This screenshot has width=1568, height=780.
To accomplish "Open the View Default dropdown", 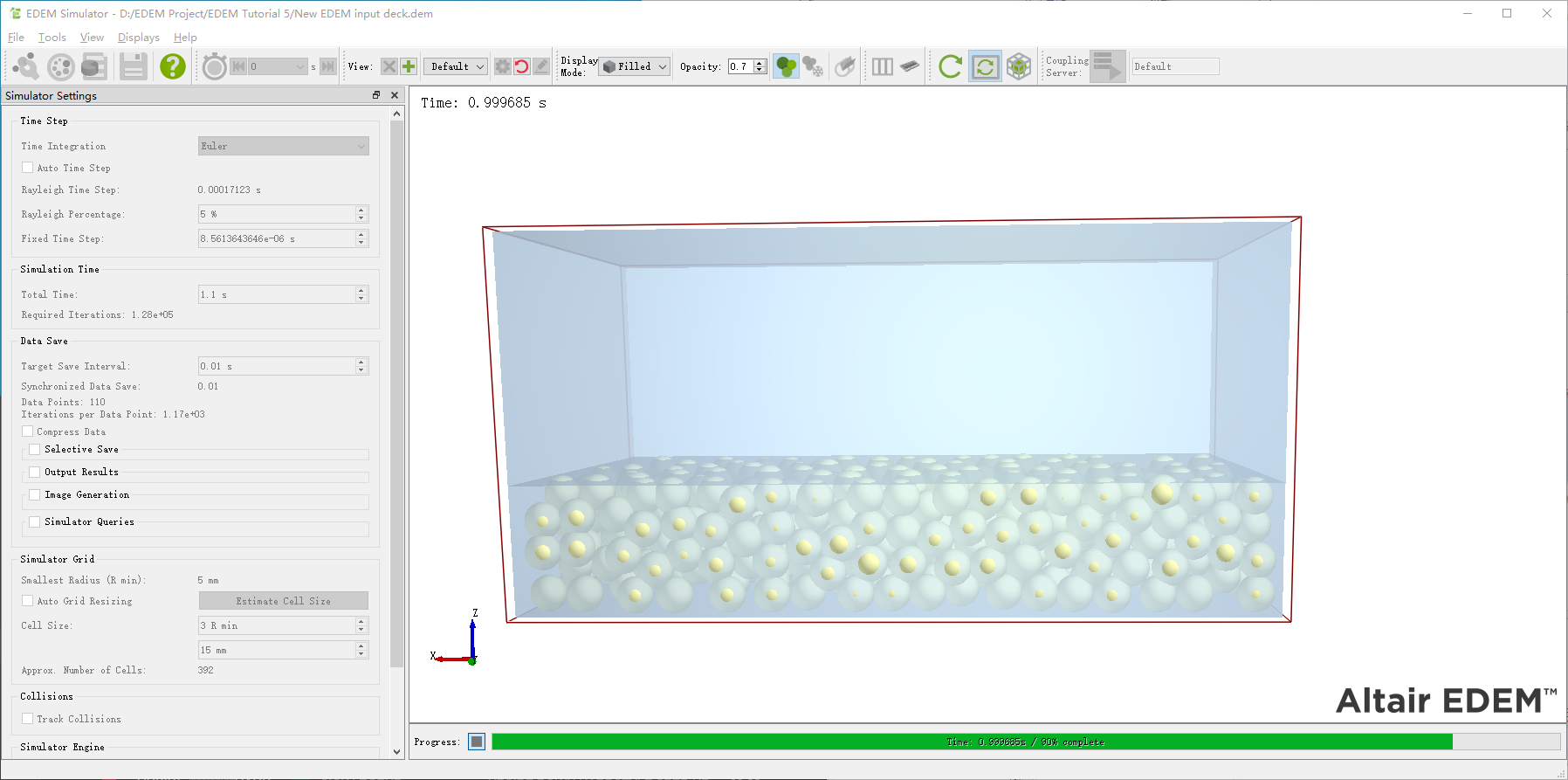I will tap(456, 66).
